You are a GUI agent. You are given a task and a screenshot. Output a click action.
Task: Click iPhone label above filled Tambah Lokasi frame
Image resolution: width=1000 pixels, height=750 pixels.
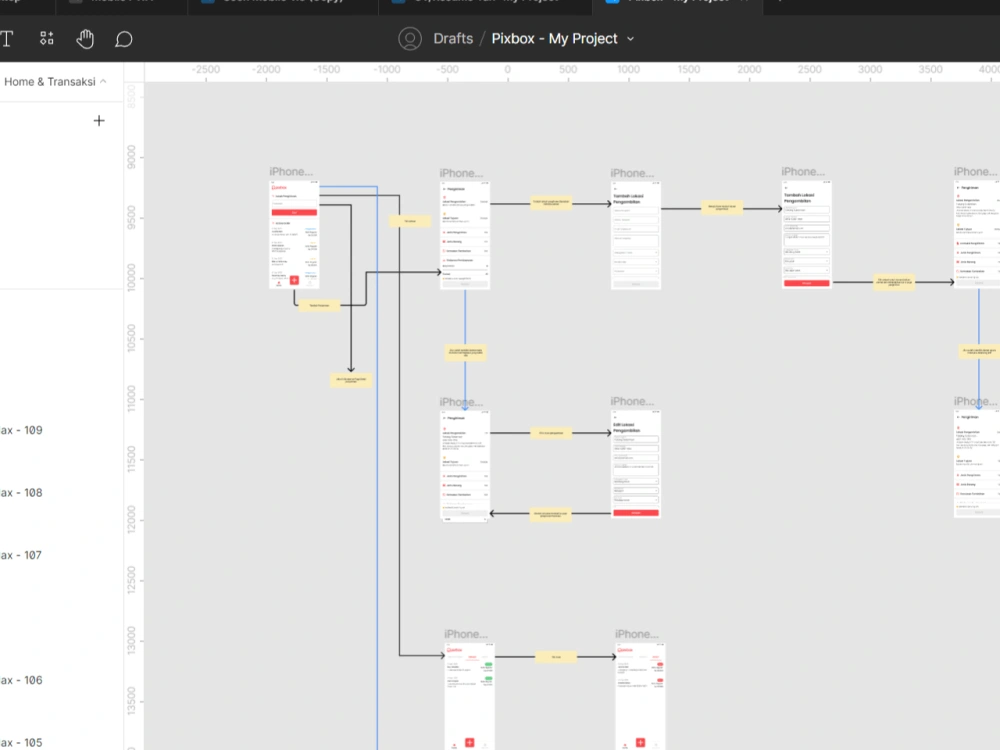803,172
